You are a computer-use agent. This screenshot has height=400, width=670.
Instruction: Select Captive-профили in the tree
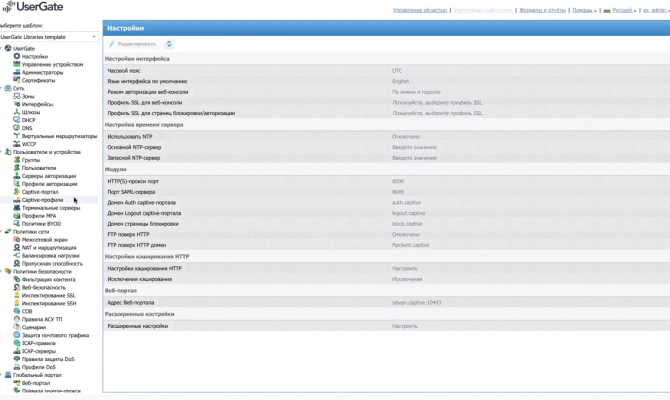(42, 200)
